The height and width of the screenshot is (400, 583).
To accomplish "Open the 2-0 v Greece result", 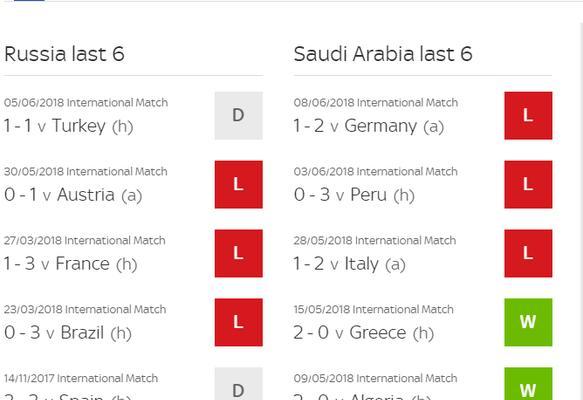I will pos(364,332).
